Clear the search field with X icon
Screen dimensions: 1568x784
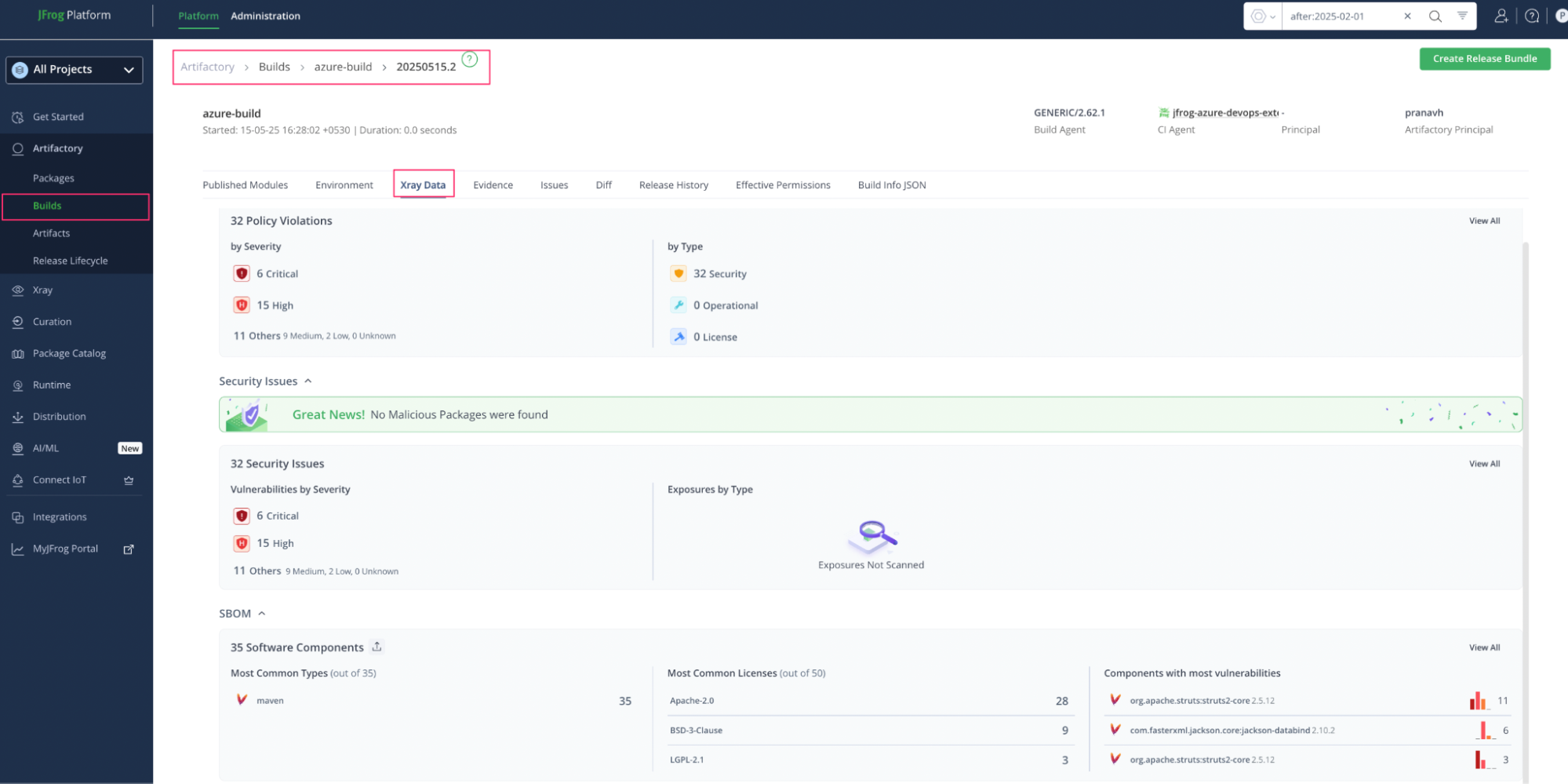point(1407,16)
